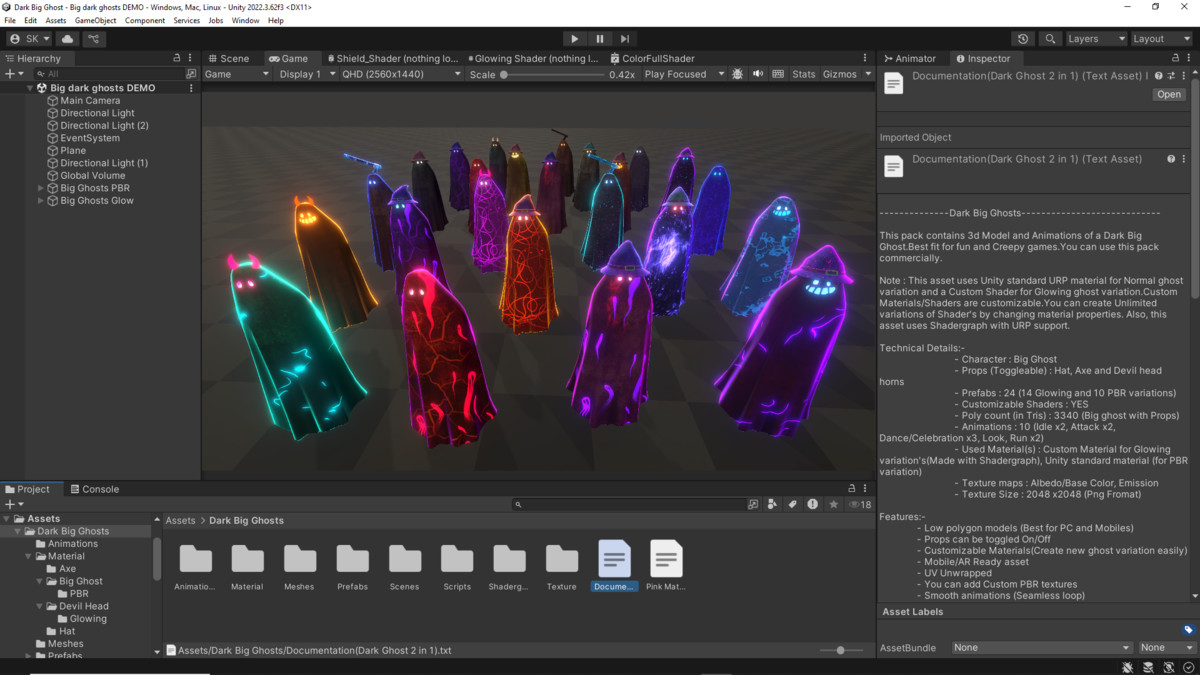Expand the Big Ghosts PBR hierarchy item
Screen dimensions: 1200x675
[x=40, y=187]
